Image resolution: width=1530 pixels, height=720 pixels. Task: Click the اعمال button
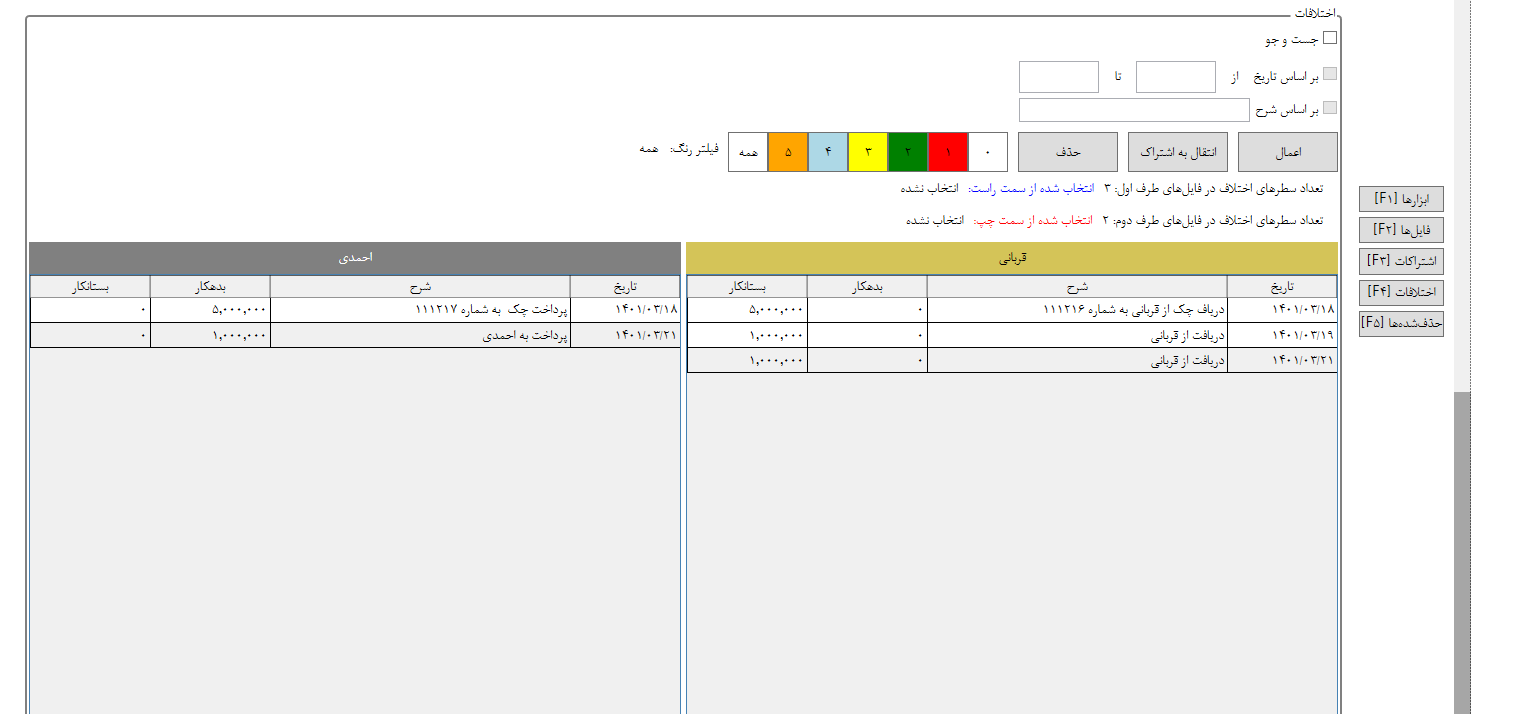1287,152
